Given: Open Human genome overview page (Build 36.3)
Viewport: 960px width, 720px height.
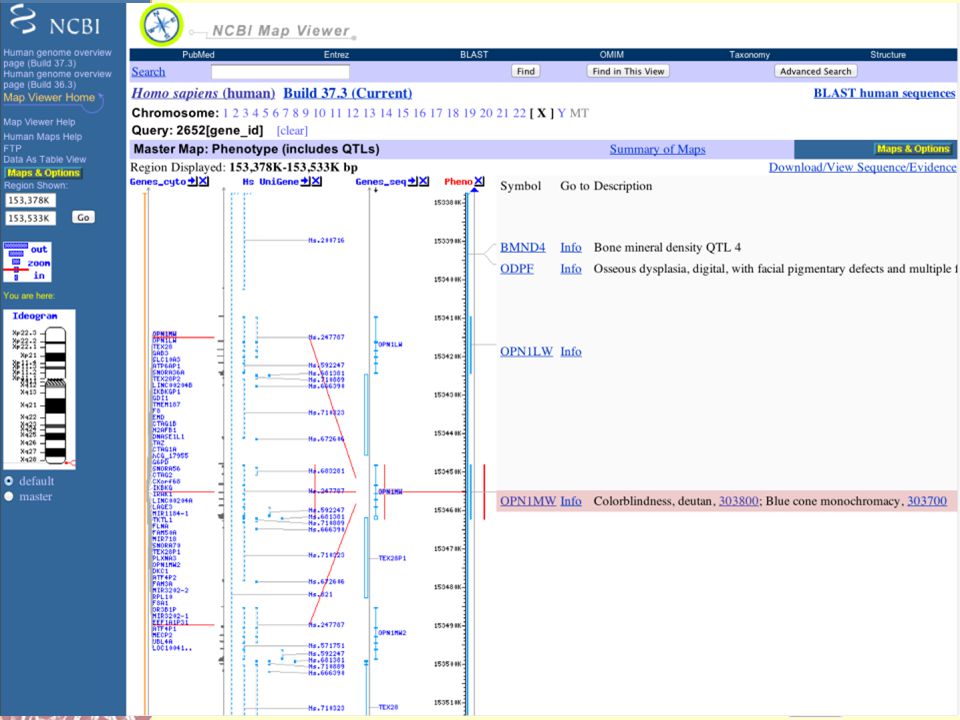Looking at the screenshot, I should [58, 79].
